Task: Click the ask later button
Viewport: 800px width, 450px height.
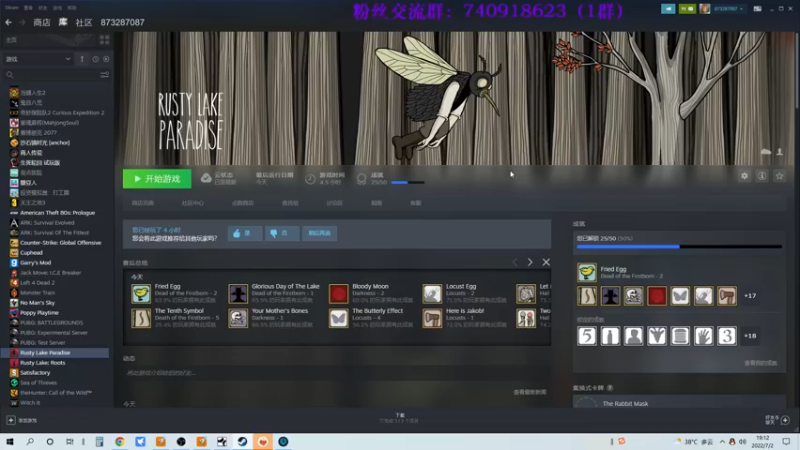Action: (319, 233)
